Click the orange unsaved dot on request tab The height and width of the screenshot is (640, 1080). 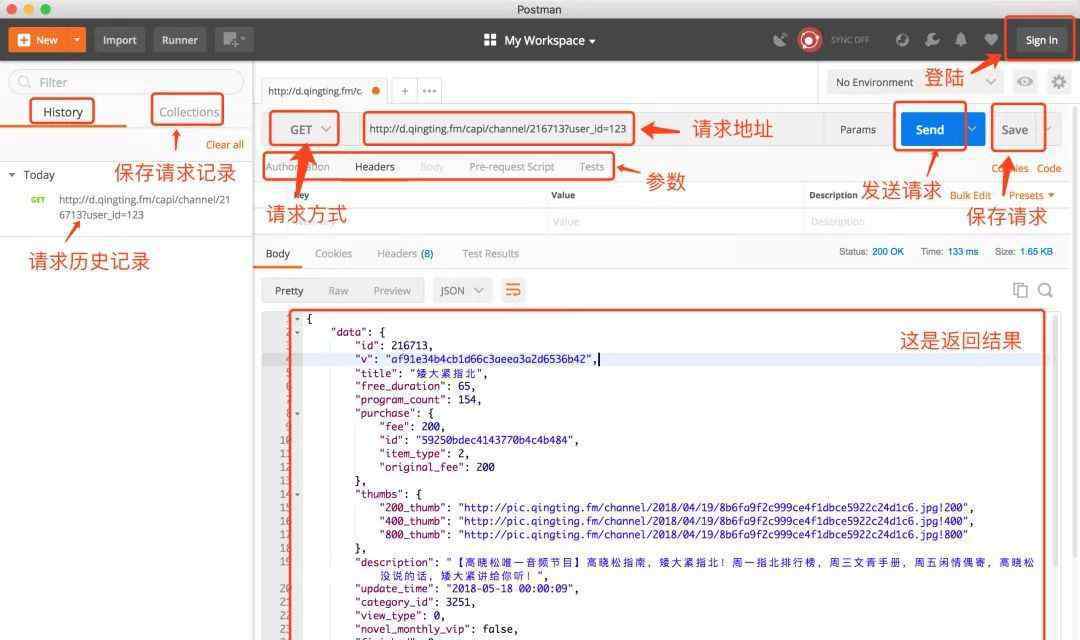375,90
